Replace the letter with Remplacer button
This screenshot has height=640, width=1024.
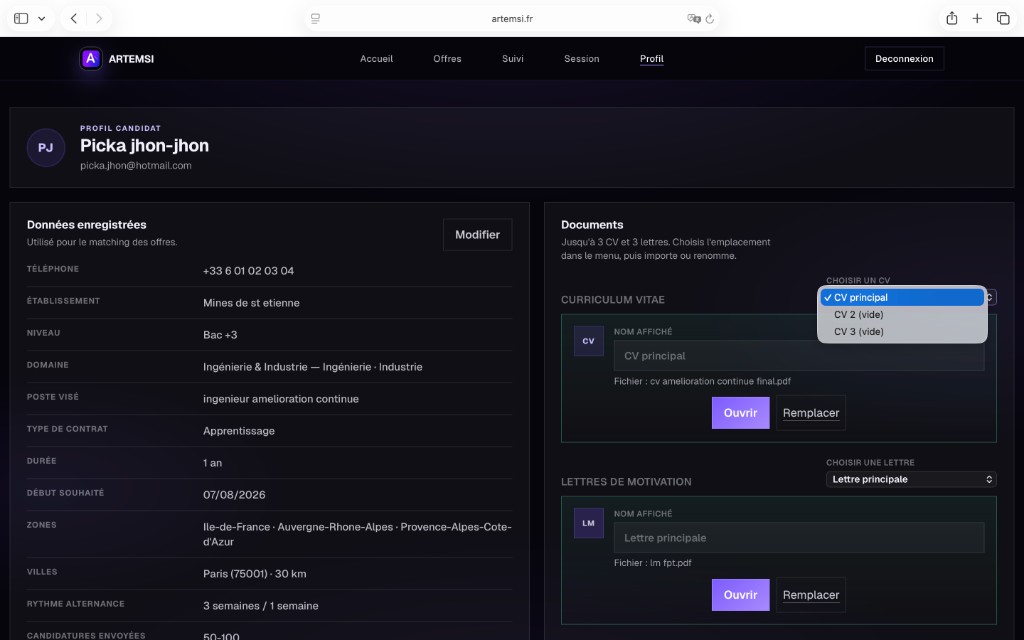point(810,595)
